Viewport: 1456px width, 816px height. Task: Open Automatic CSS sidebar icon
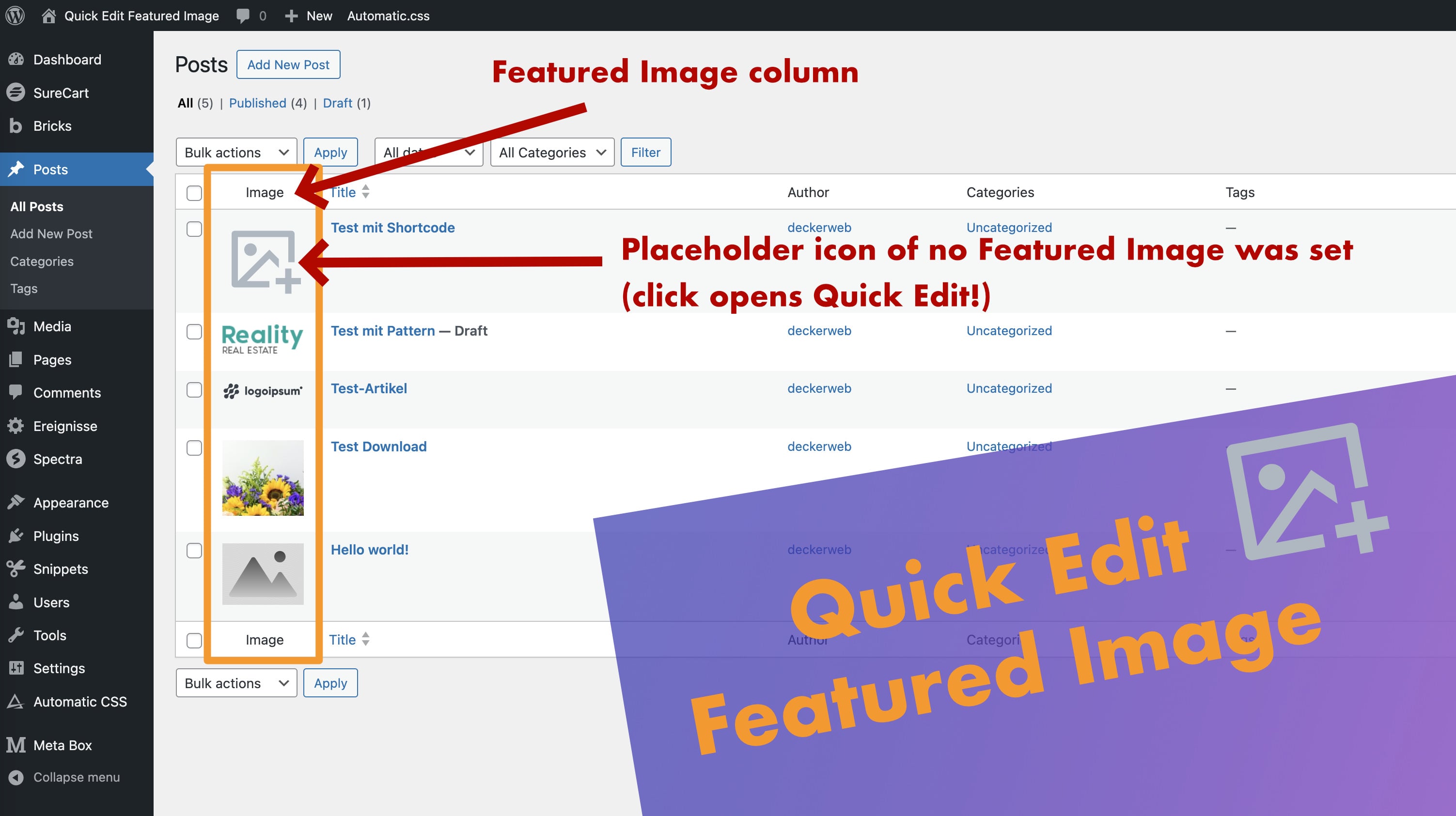16,701
